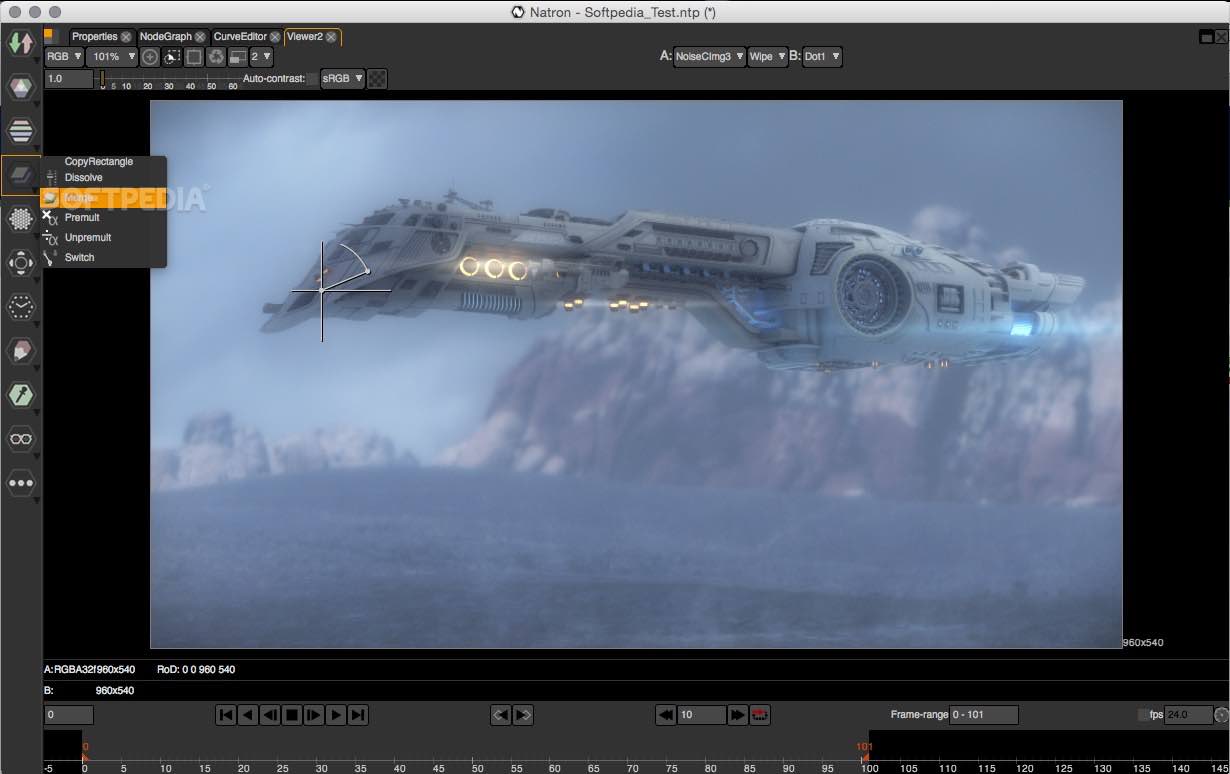The height and width of the screenshot is (774, 1230).
Task: Jump to the first frame
Action: coord(226,714)
